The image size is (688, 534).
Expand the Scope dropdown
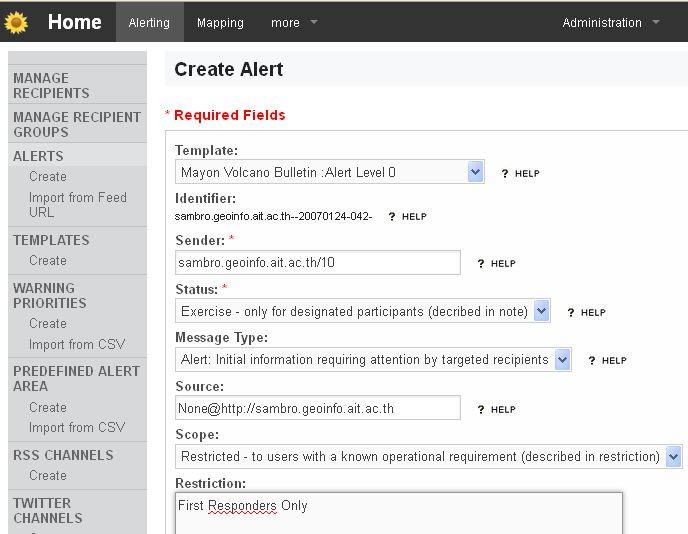tap(673, 456)
